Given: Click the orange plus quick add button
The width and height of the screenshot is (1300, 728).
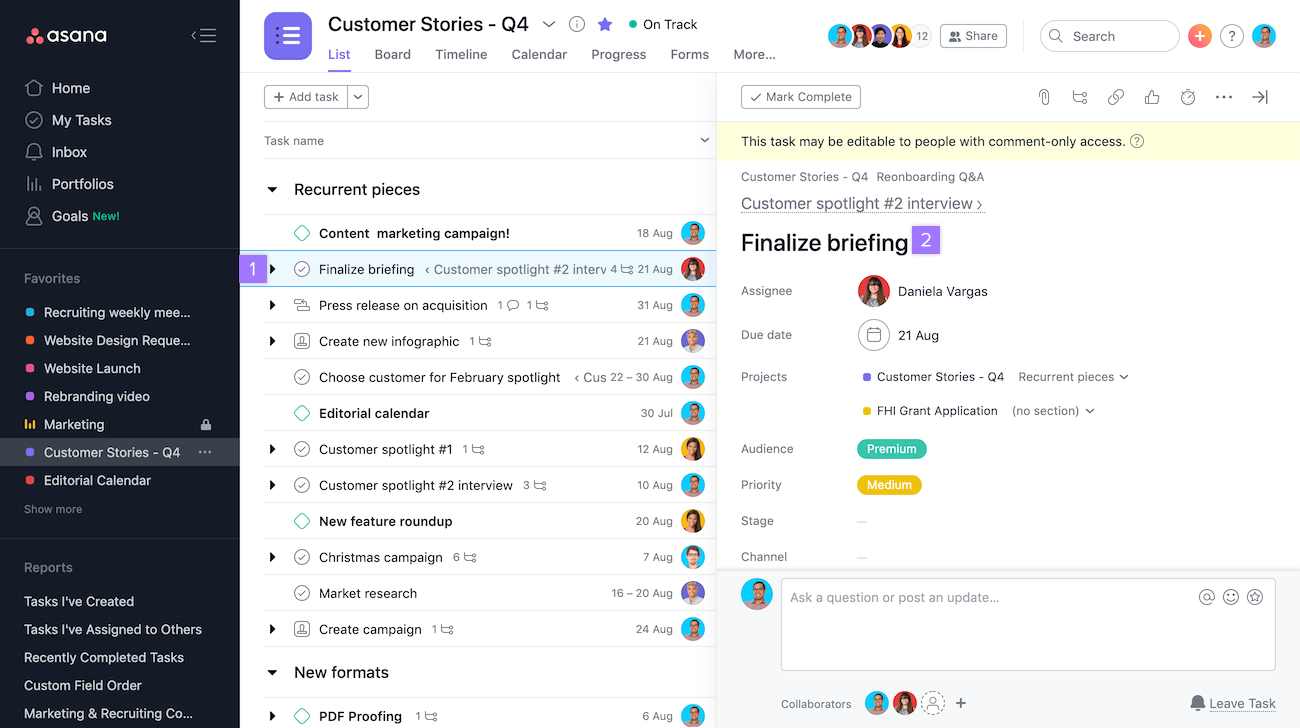Looking at the screenshot, I should (1199, 36).
